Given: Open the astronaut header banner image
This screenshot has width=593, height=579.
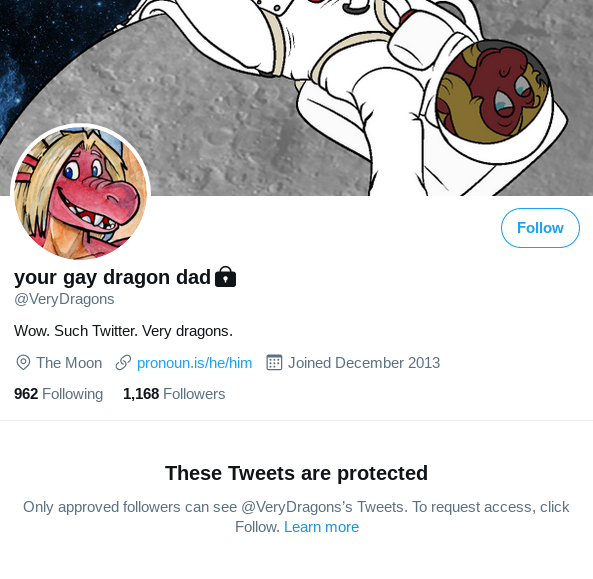Looking at the screenshot, I should (296, 98).
